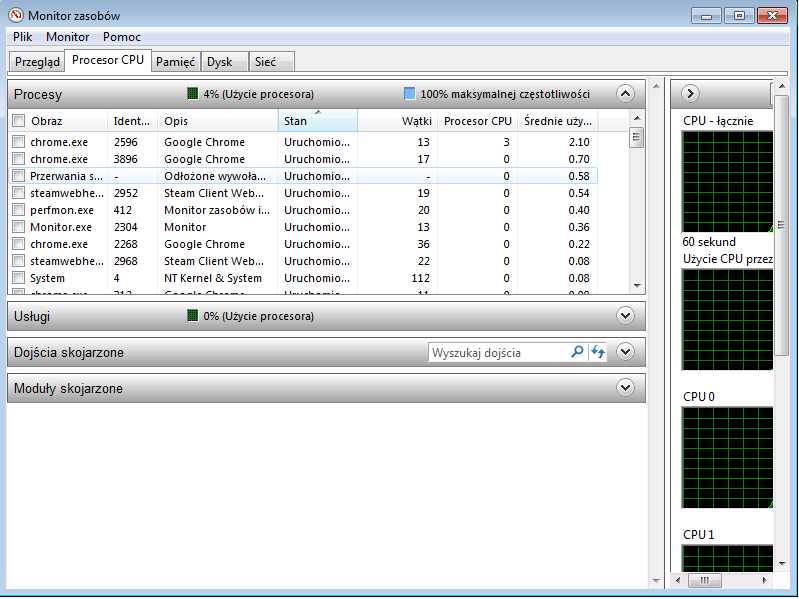Toggle the select-all checkbox beside Obraz
This screenshot has height=599, width=799.
(x=19, y=121)
